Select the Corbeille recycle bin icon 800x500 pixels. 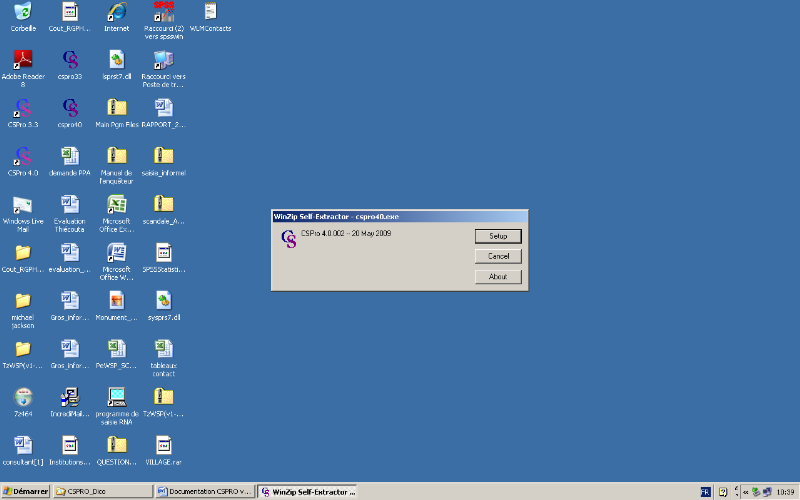coord(23,17)
